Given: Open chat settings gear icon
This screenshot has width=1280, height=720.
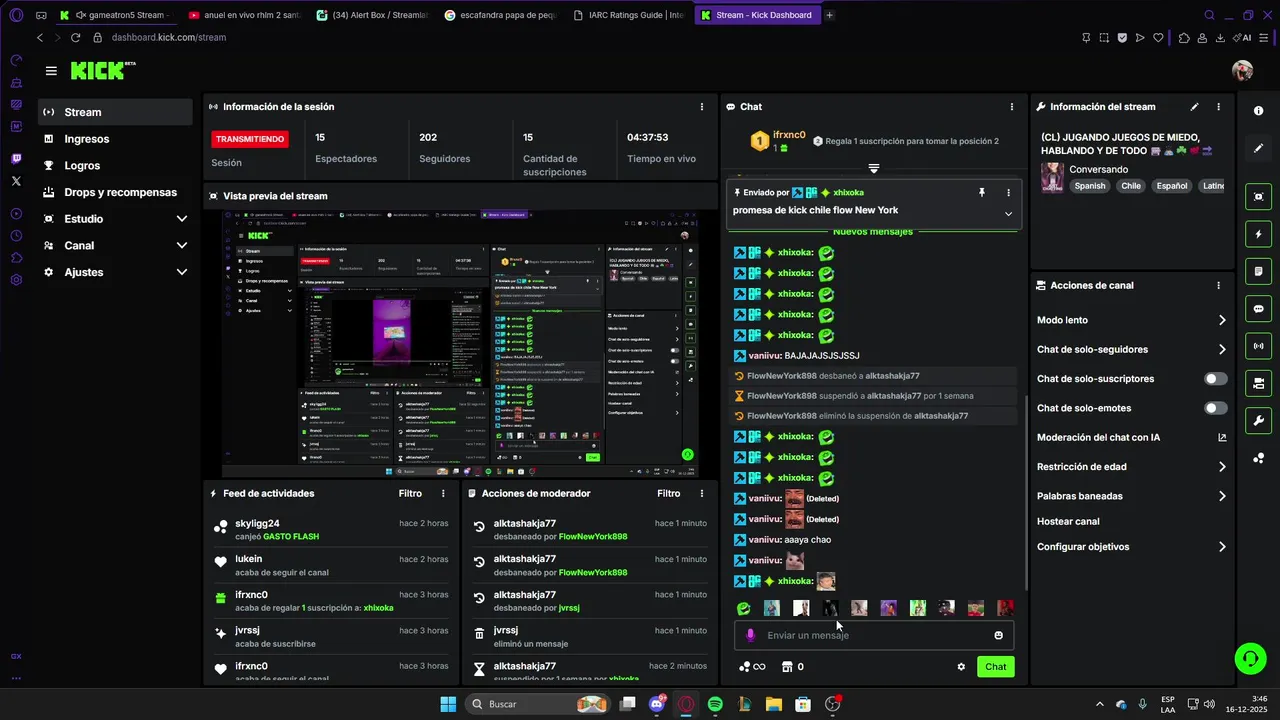Looking at the screenshot, I should 961,667.
